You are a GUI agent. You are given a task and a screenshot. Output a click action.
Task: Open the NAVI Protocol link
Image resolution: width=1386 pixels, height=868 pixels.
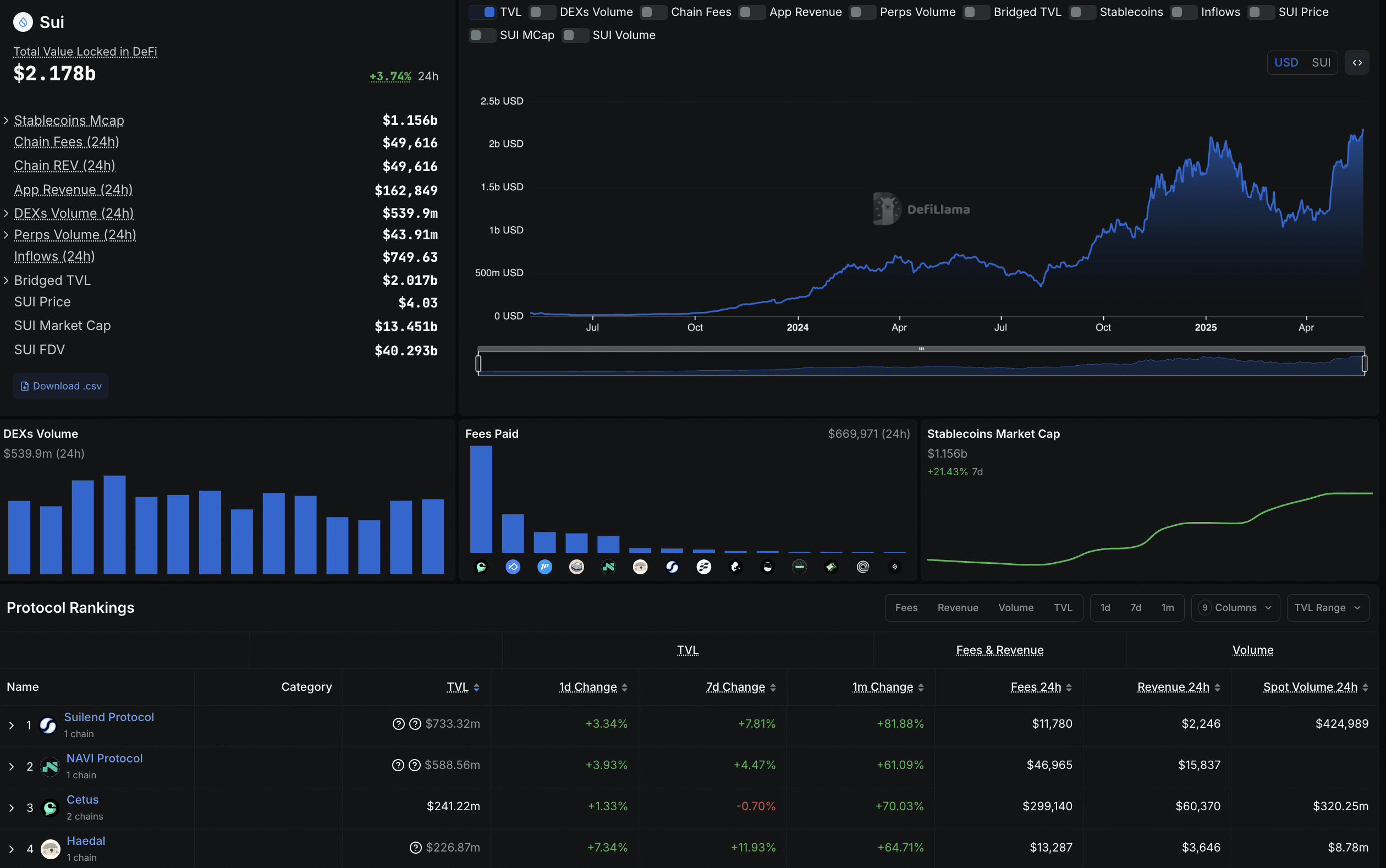pos(105,759)
